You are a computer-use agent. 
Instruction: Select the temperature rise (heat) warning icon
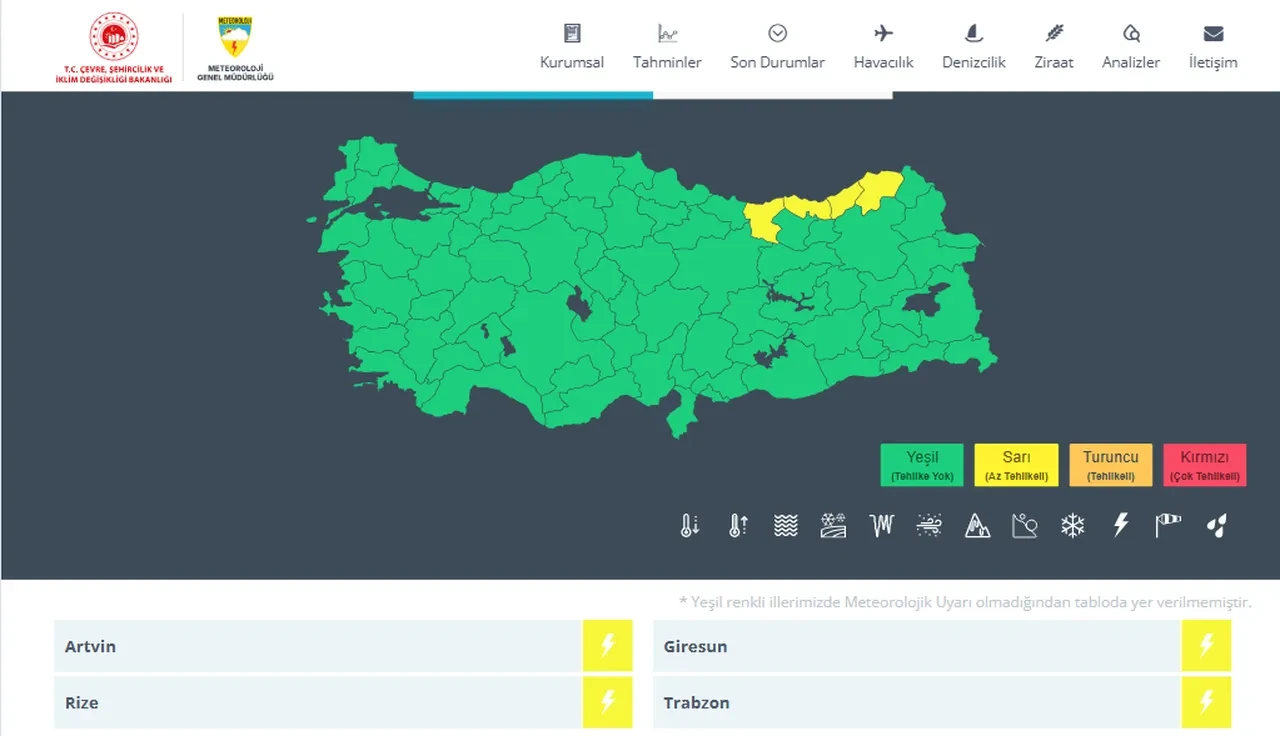point(738,525)
